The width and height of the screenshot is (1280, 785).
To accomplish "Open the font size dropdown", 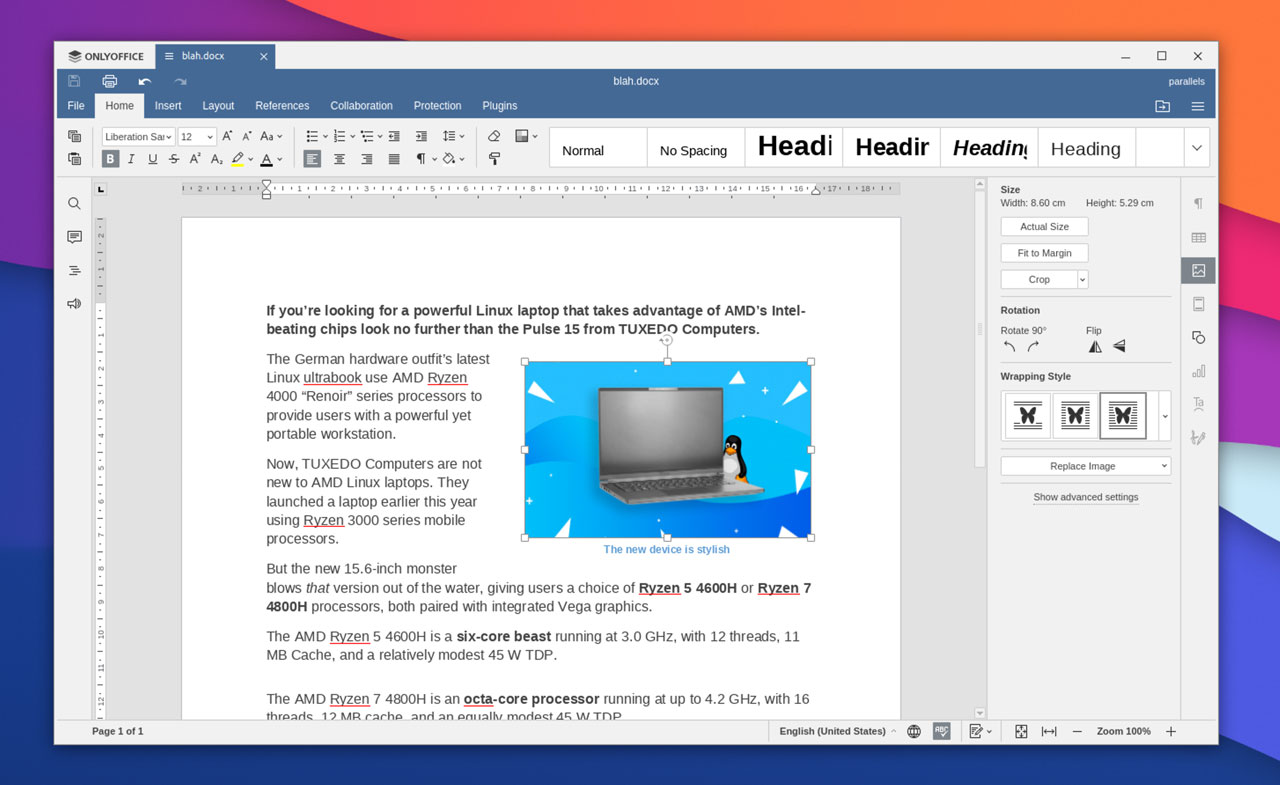I will coord(210,137).
